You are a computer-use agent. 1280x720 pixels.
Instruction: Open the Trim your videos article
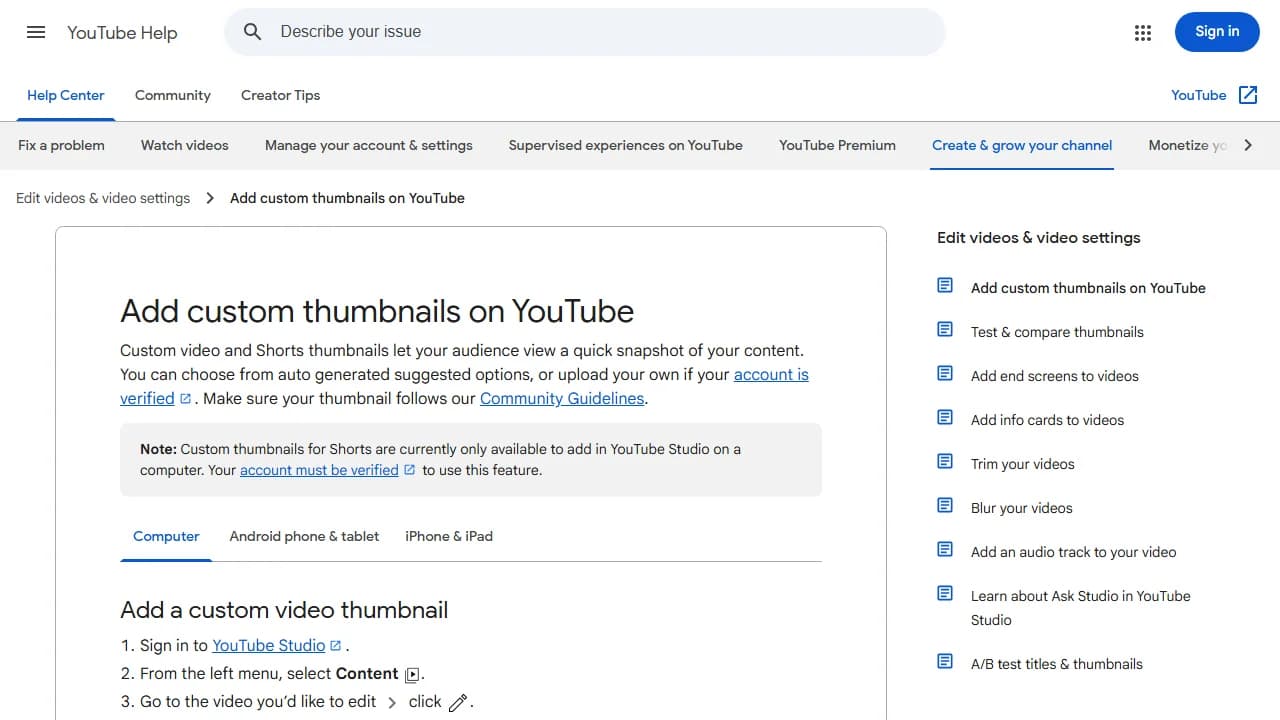pyautogui.click(x=1023, y=464)
